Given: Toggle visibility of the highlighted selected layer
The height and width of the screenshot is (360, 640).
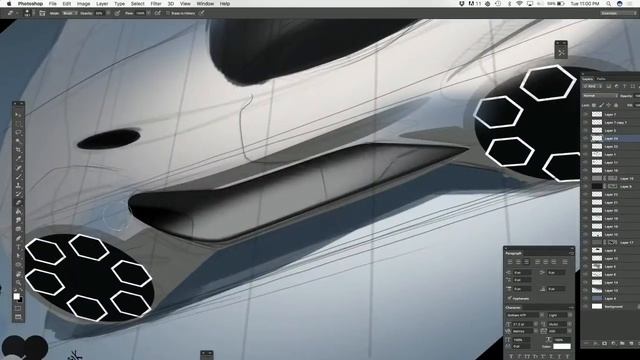Looking at the screenshot, I should 586,138.
